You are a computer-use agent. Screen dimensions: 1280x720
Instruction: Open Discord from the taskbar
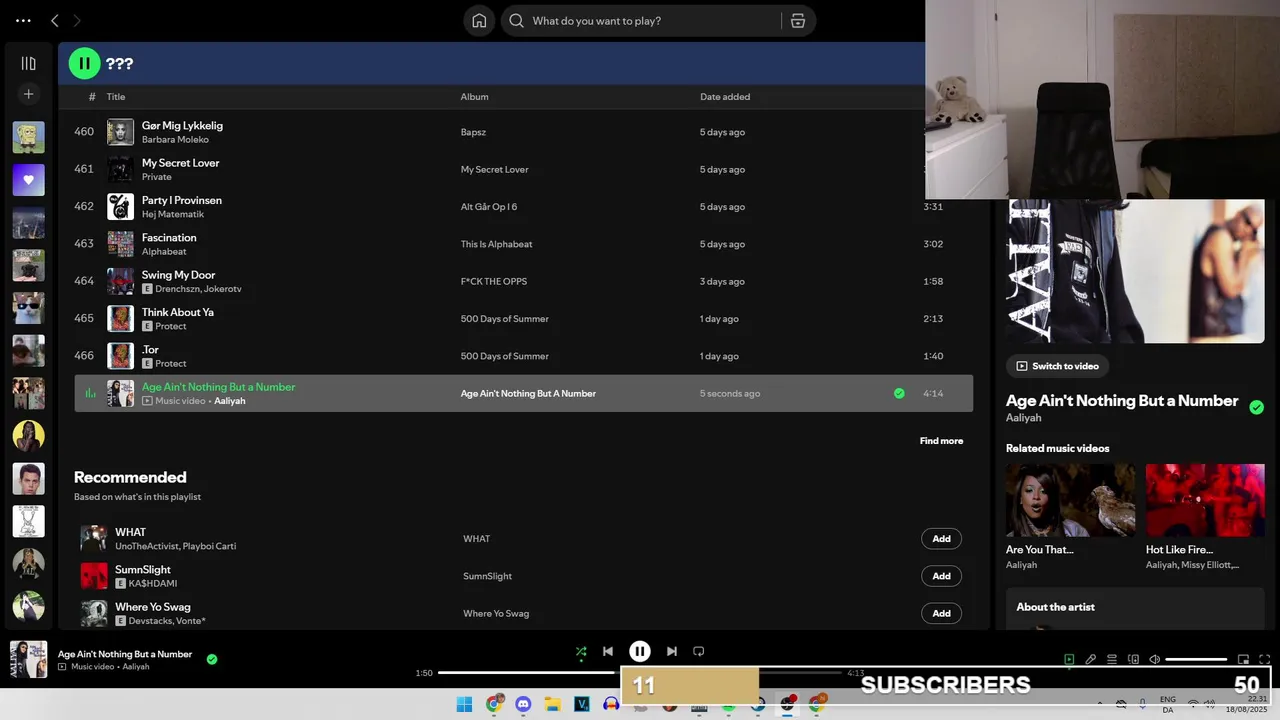523,704
